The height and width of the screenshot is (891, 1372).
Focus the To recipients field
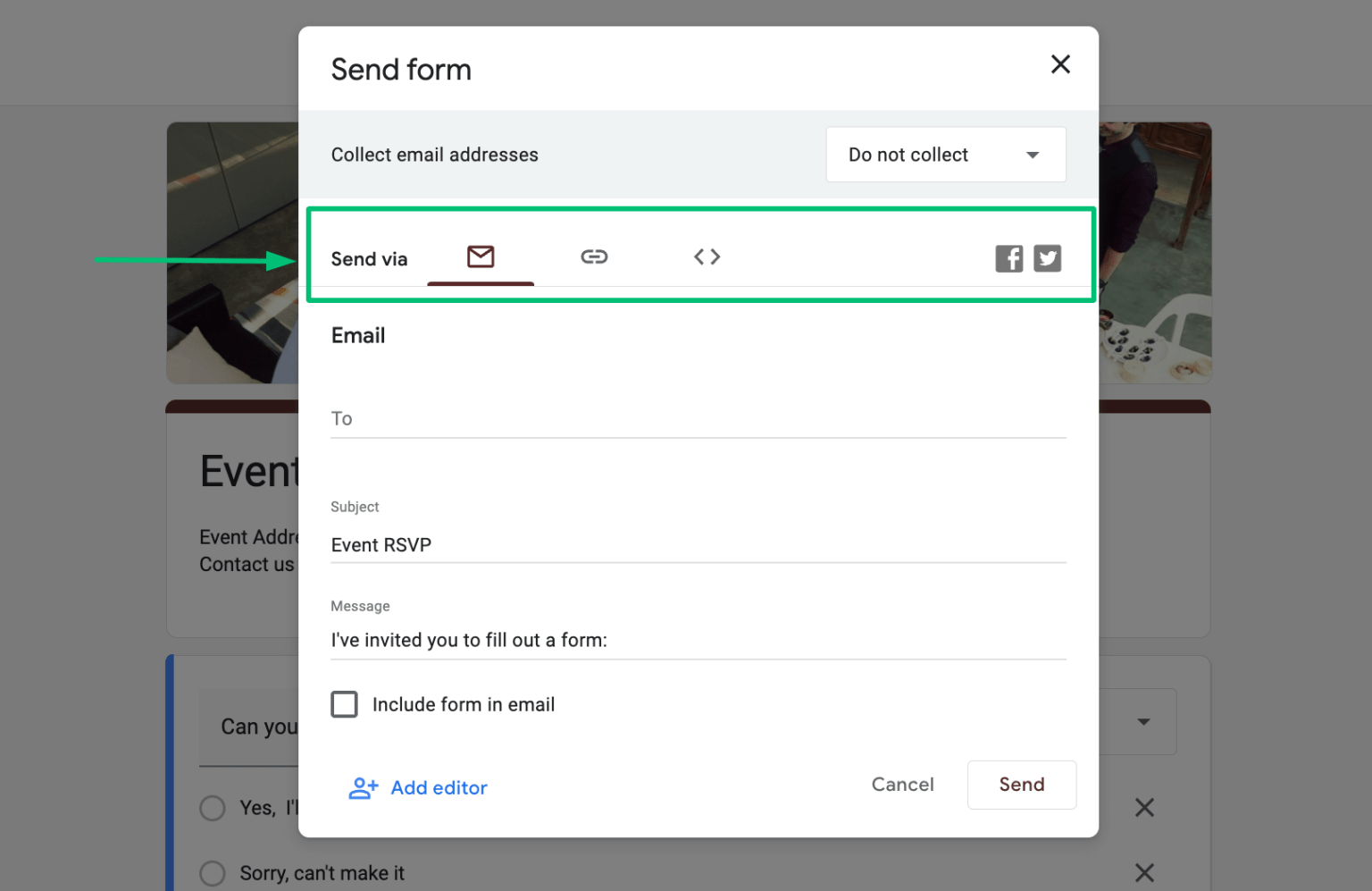tap(699, 418)
